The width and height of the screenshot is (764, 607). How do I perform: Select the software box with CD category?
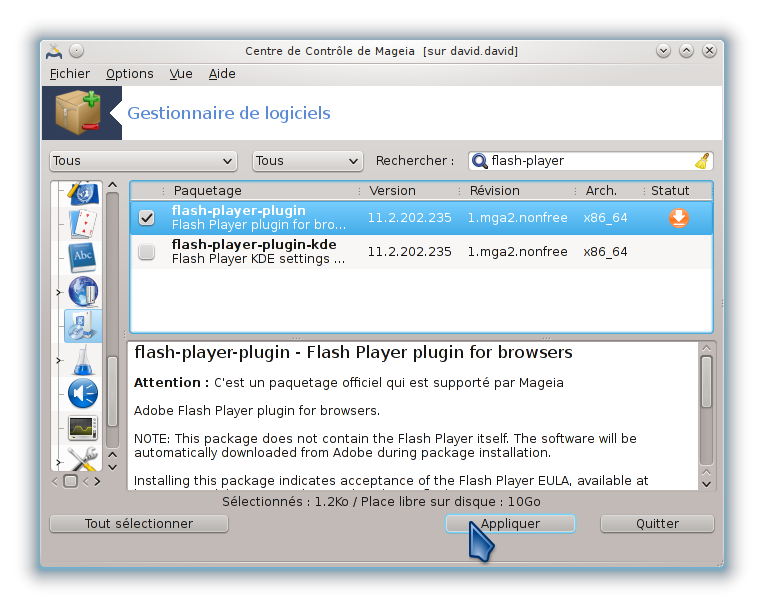[x=82, y=325]
